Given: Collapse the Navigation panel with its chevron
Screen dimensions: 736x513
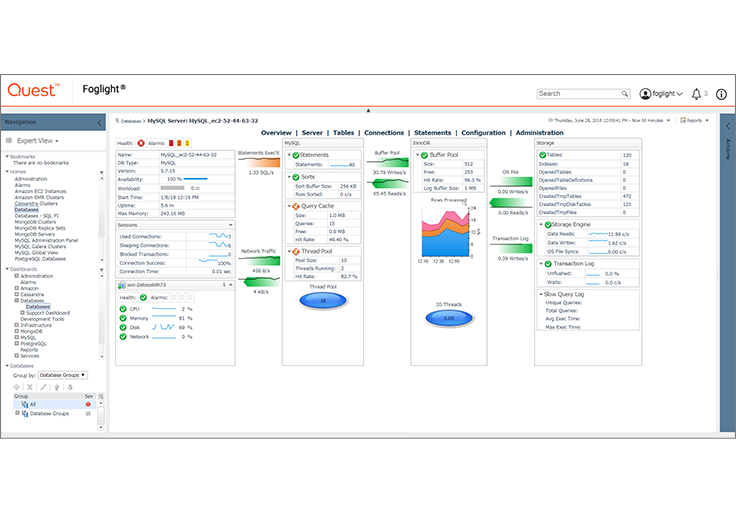Looking at the screenshot, I should [x=100, y=123].
